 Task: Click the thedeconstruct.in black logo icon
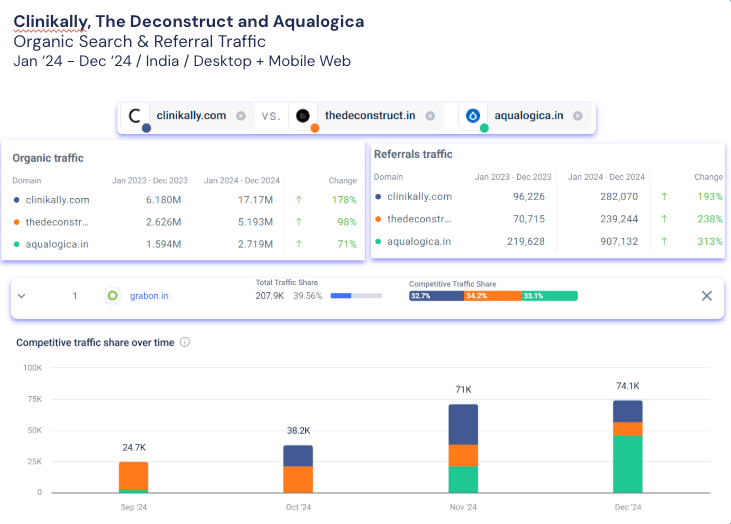303,116
